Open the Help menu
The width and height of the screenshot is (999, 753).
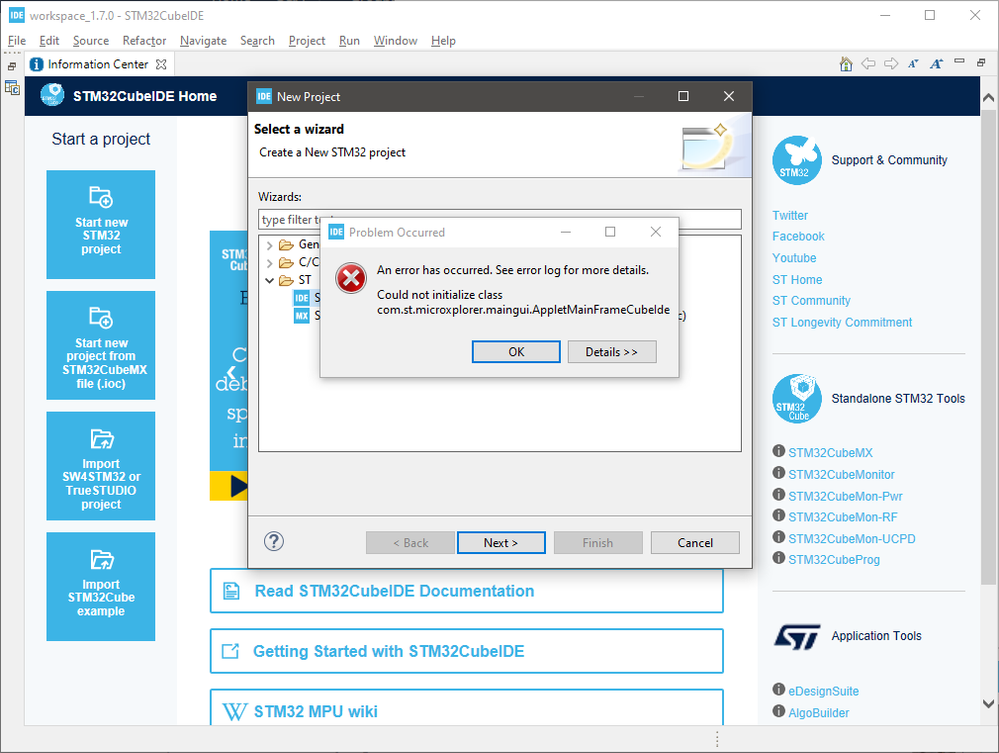click(443, 41)
